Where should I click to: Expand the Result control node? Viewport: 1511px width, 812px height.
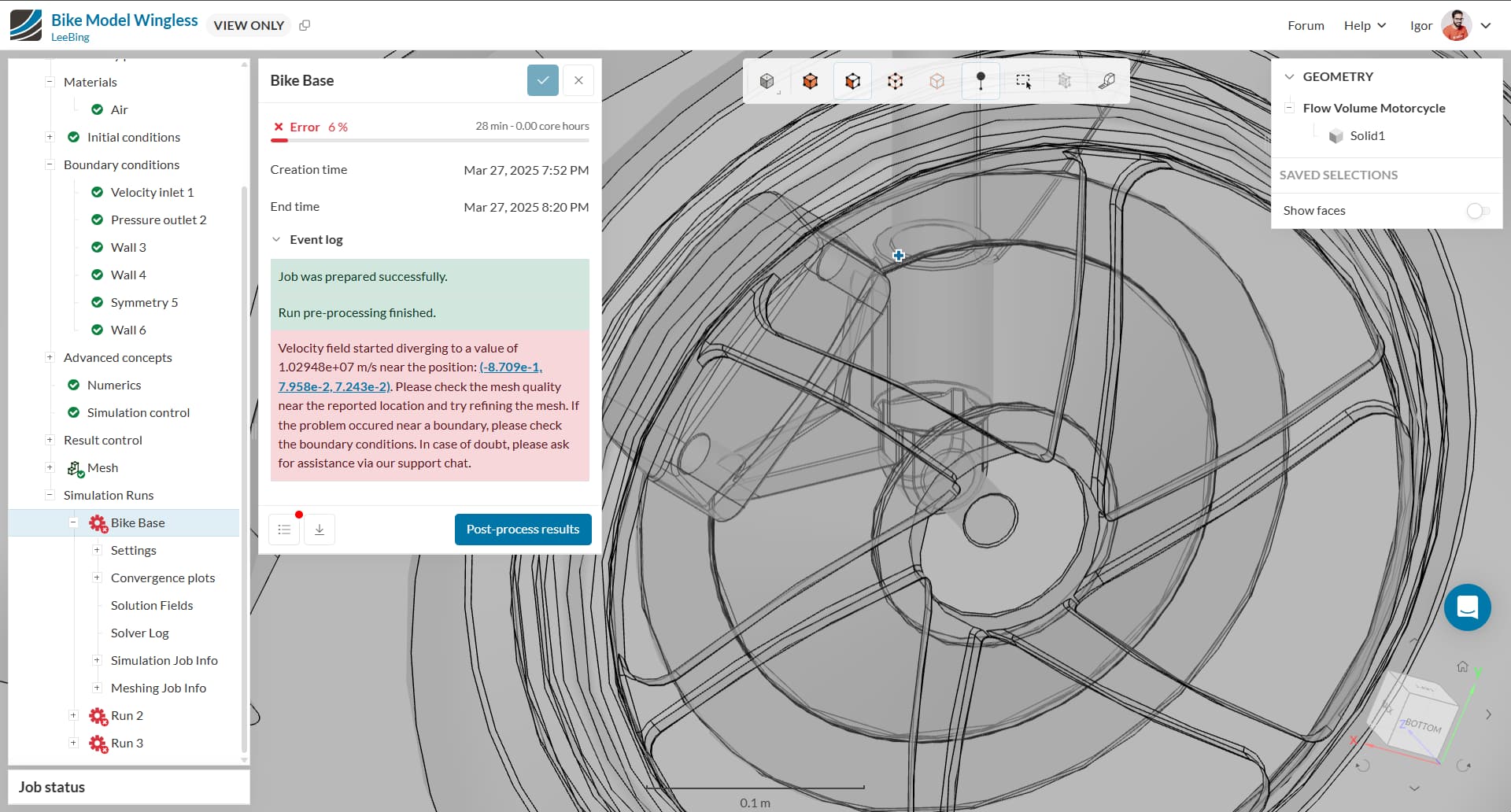[x=50, y=440]
